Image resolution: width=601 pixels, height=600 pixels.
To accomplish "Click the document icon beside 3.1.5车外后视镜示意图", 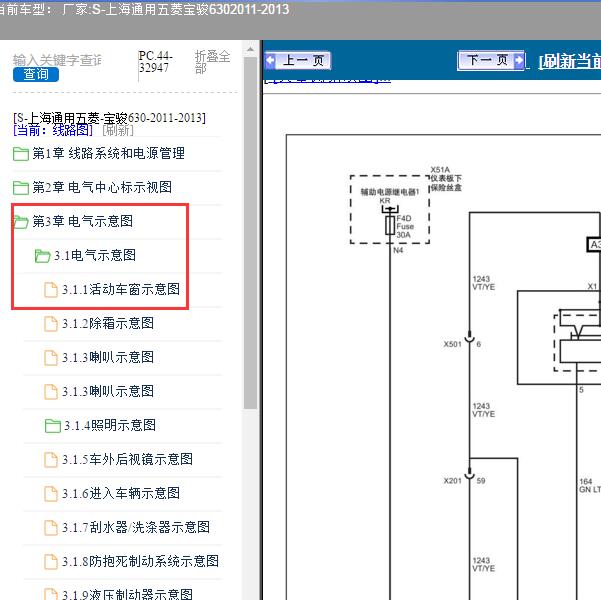I will point(51,460).
